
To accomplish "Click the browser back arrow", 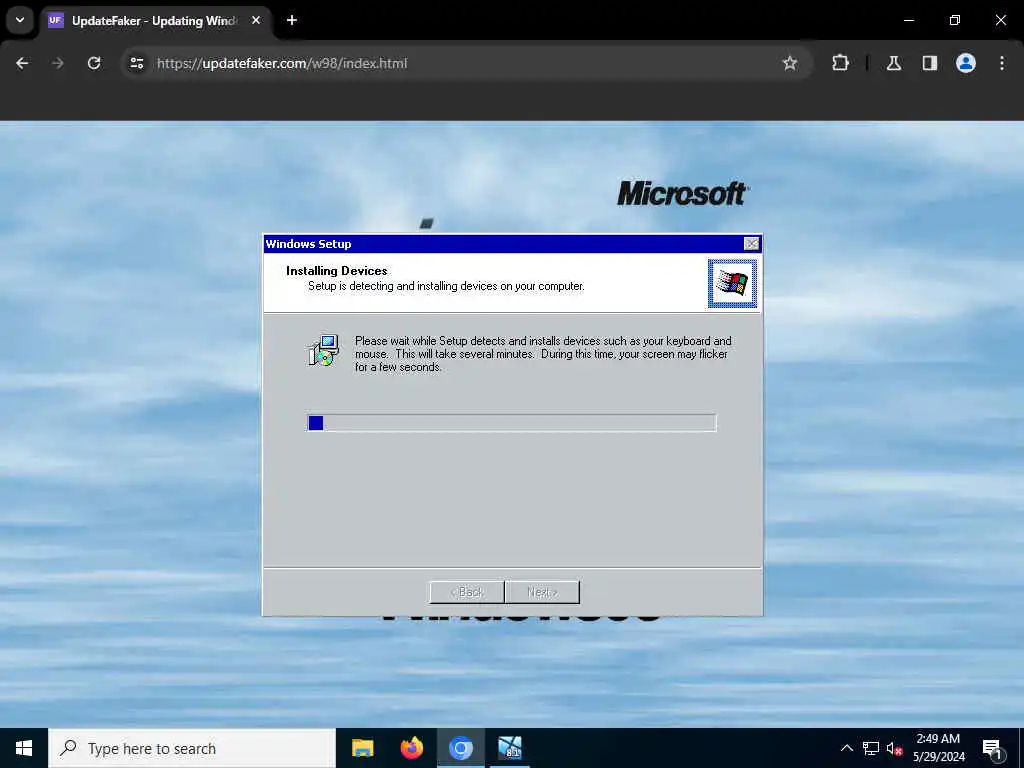I will tap(22, 63).
